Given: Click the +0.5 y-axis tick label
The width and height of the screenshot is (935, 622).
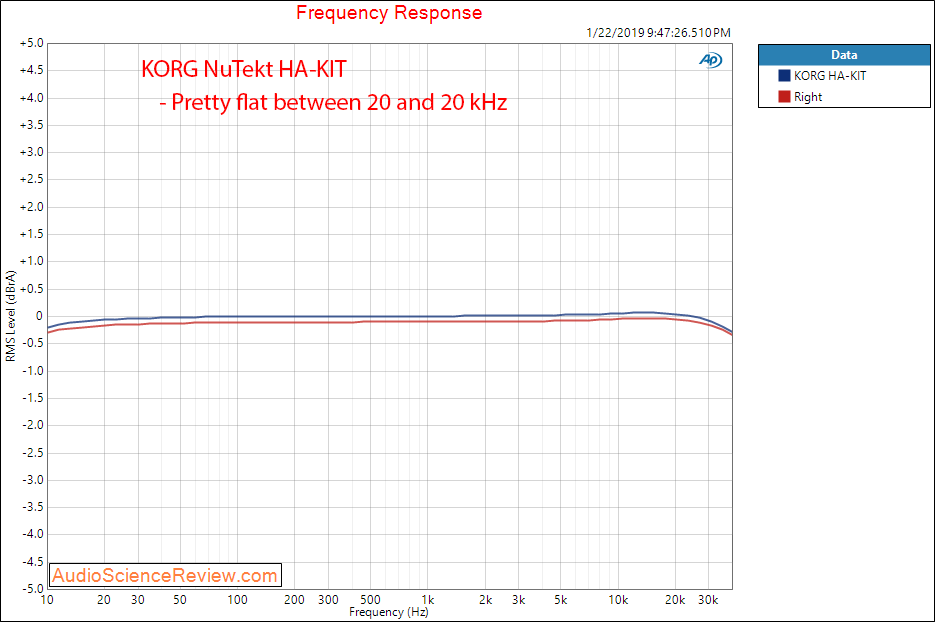Looking at the screenshot, I should [32, 289].
